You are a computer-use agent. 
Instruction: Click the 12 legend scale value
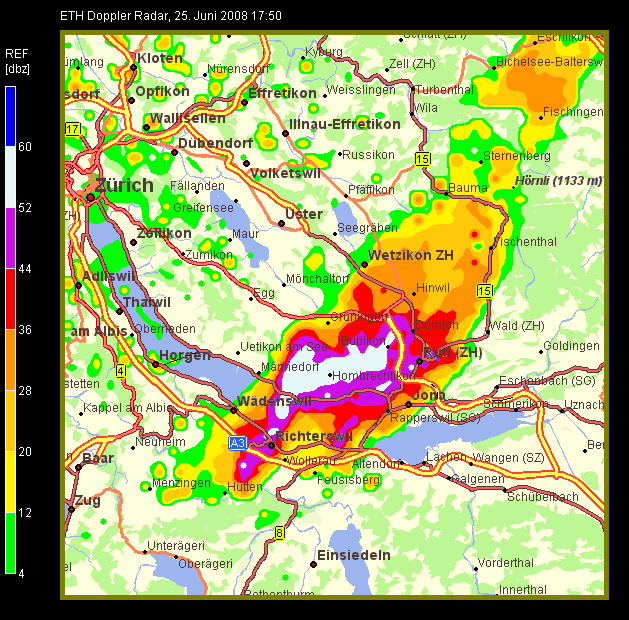pyautogui.click(x=25, y=513)
